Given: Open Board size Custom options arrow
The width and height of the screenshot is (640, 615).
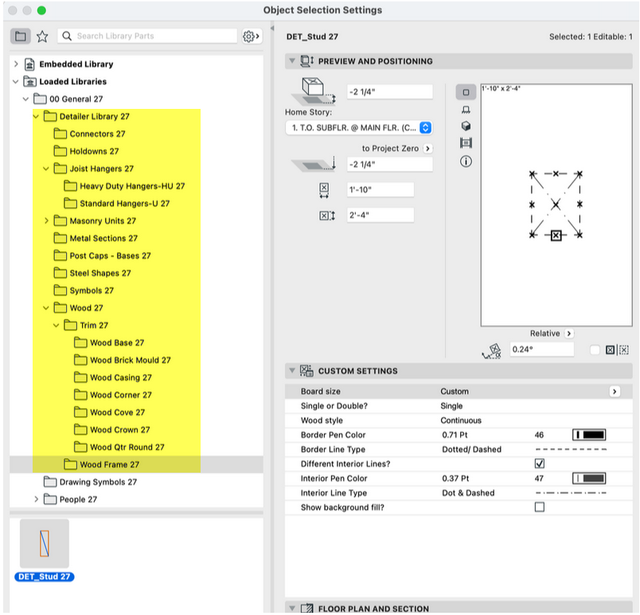Looking at the screenshot, I should (614, 391).
